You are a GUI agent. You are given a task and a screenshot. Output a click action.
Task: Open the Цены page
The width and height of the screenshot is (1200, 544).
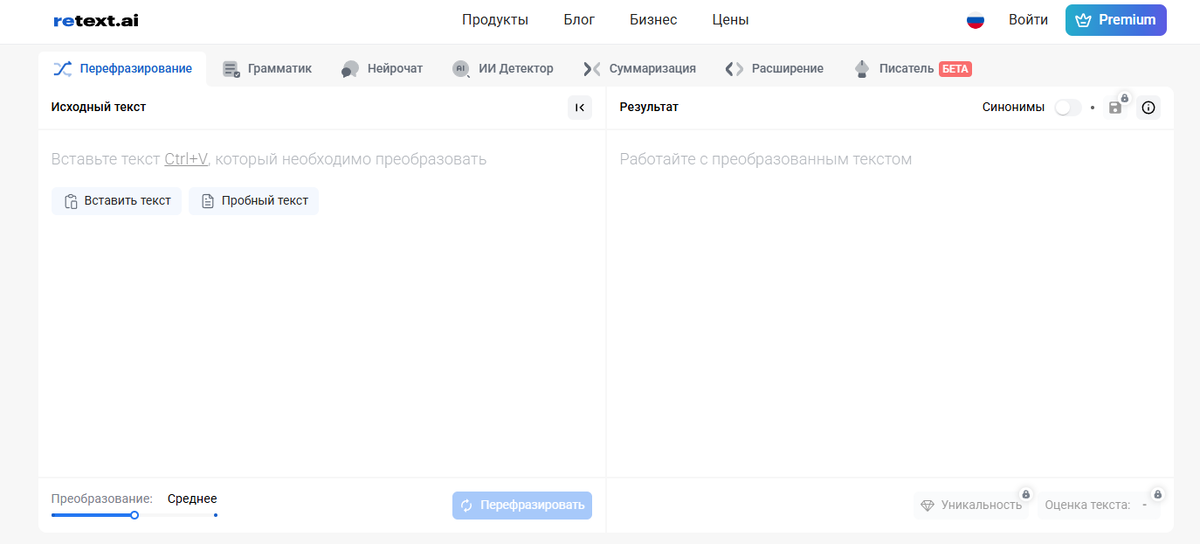click(x=730, y=20)
